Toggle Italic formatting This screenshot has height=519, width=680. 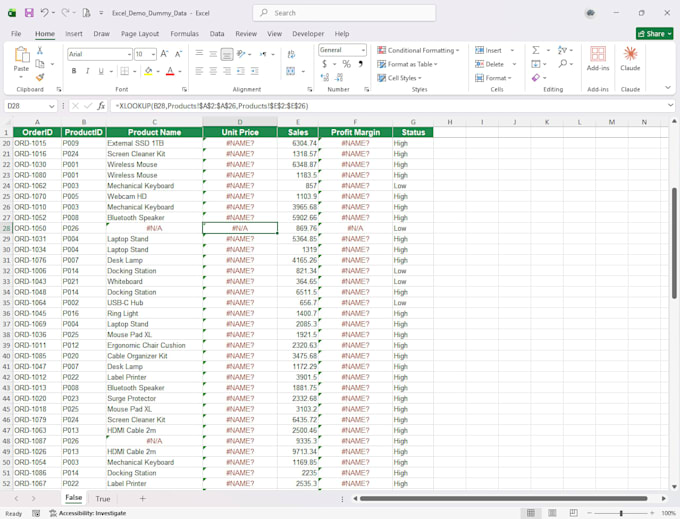point(87,71)
